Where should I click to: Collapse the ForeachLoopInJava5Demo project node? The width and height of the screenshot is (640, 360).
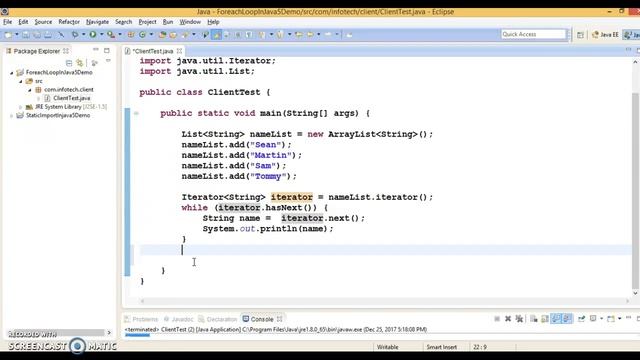pyautogui.click(x=12, y=73)
